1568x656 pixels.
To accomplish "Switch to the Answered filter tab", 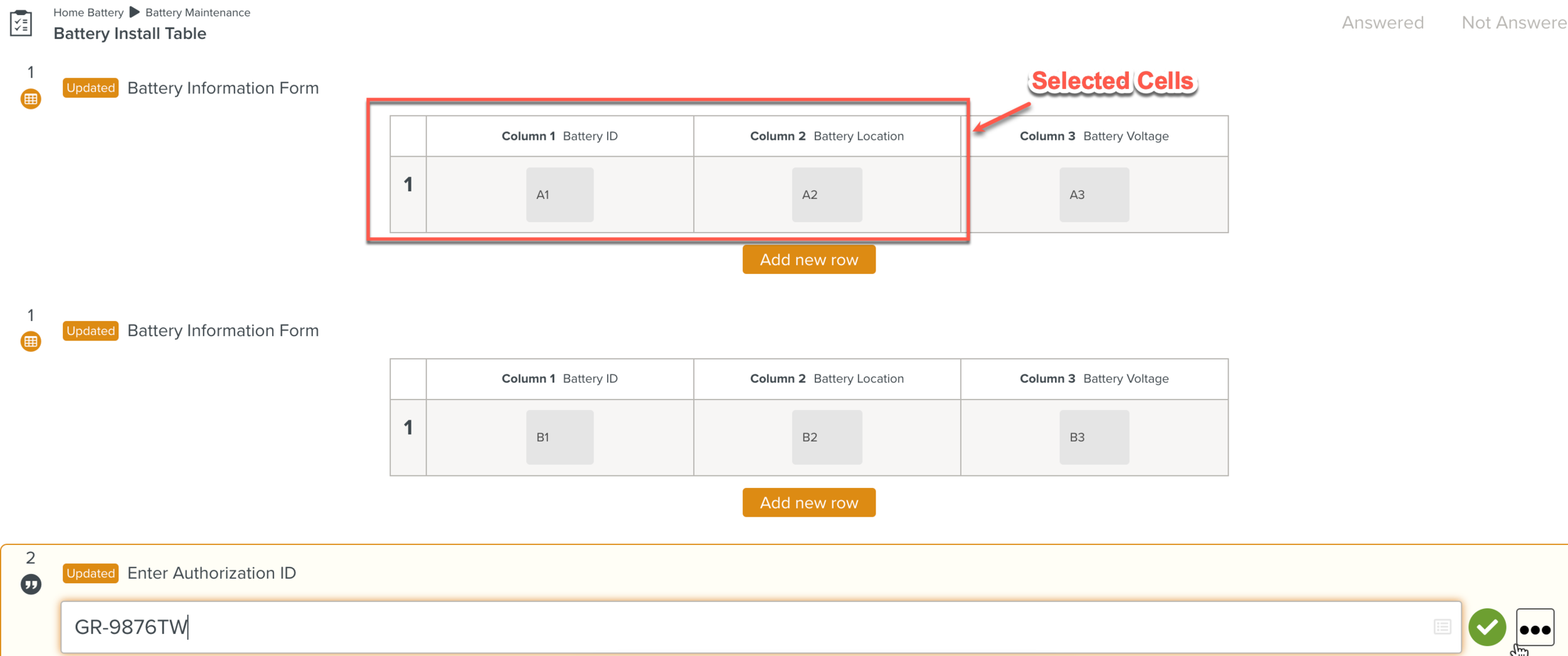I will [1382, 23].
